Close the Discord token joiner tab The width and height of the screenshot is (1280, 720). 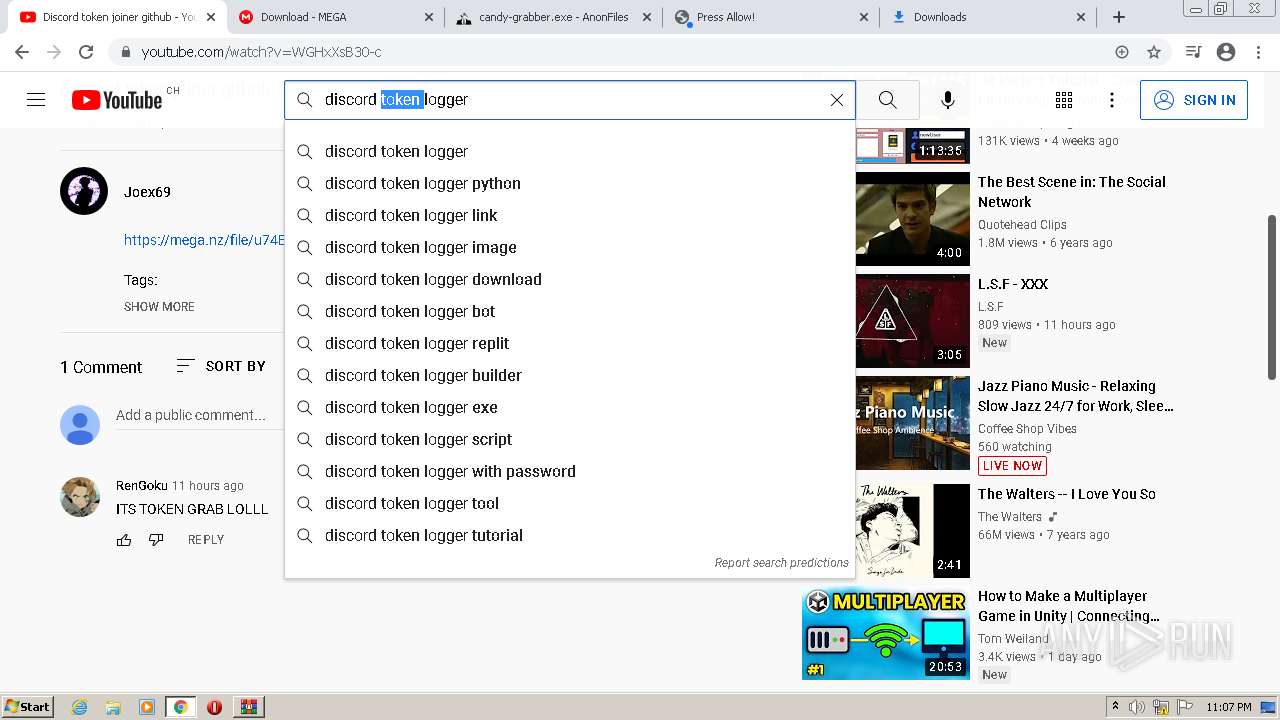pyautogui.click(x=211, y=17)
